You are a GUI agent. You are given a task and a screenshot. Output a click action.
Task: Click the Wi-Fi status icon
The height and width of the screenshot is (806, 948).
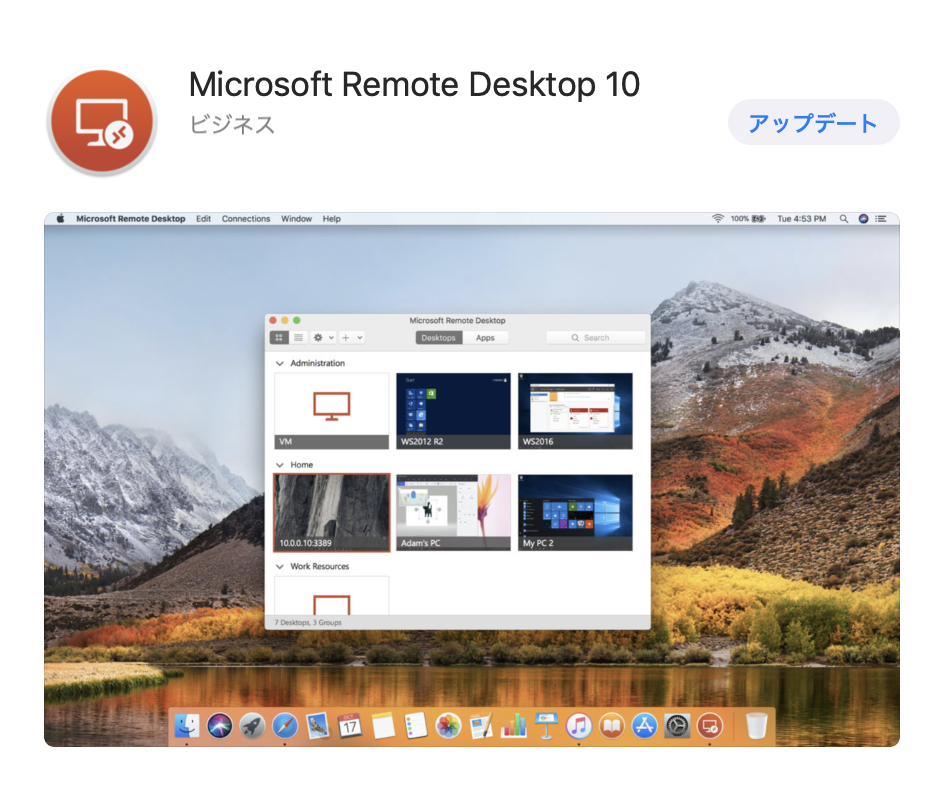[718, 219]
